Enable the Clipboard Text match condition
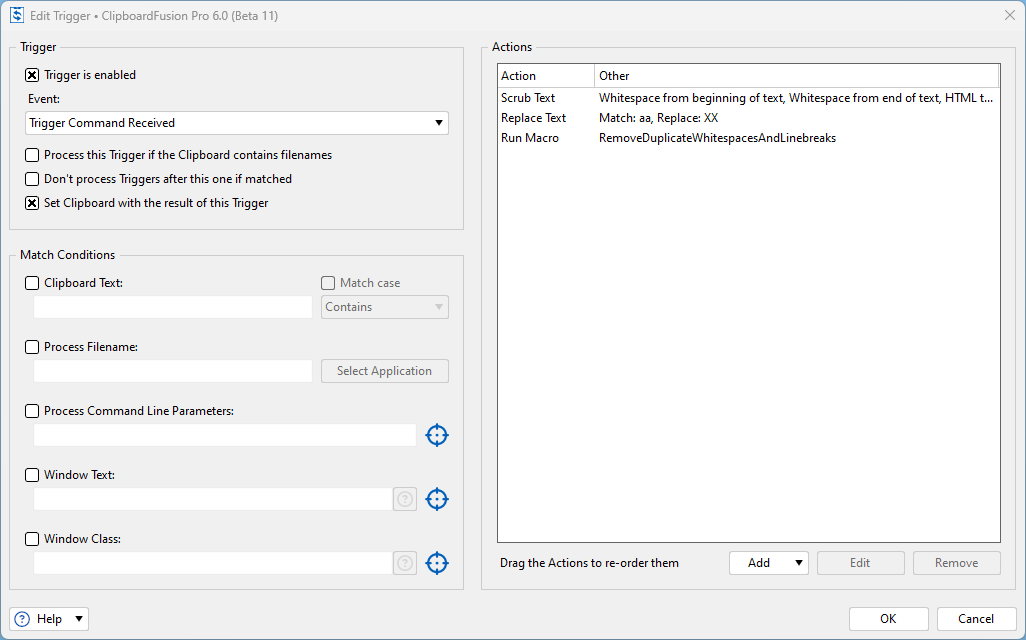 coord(32,283)
